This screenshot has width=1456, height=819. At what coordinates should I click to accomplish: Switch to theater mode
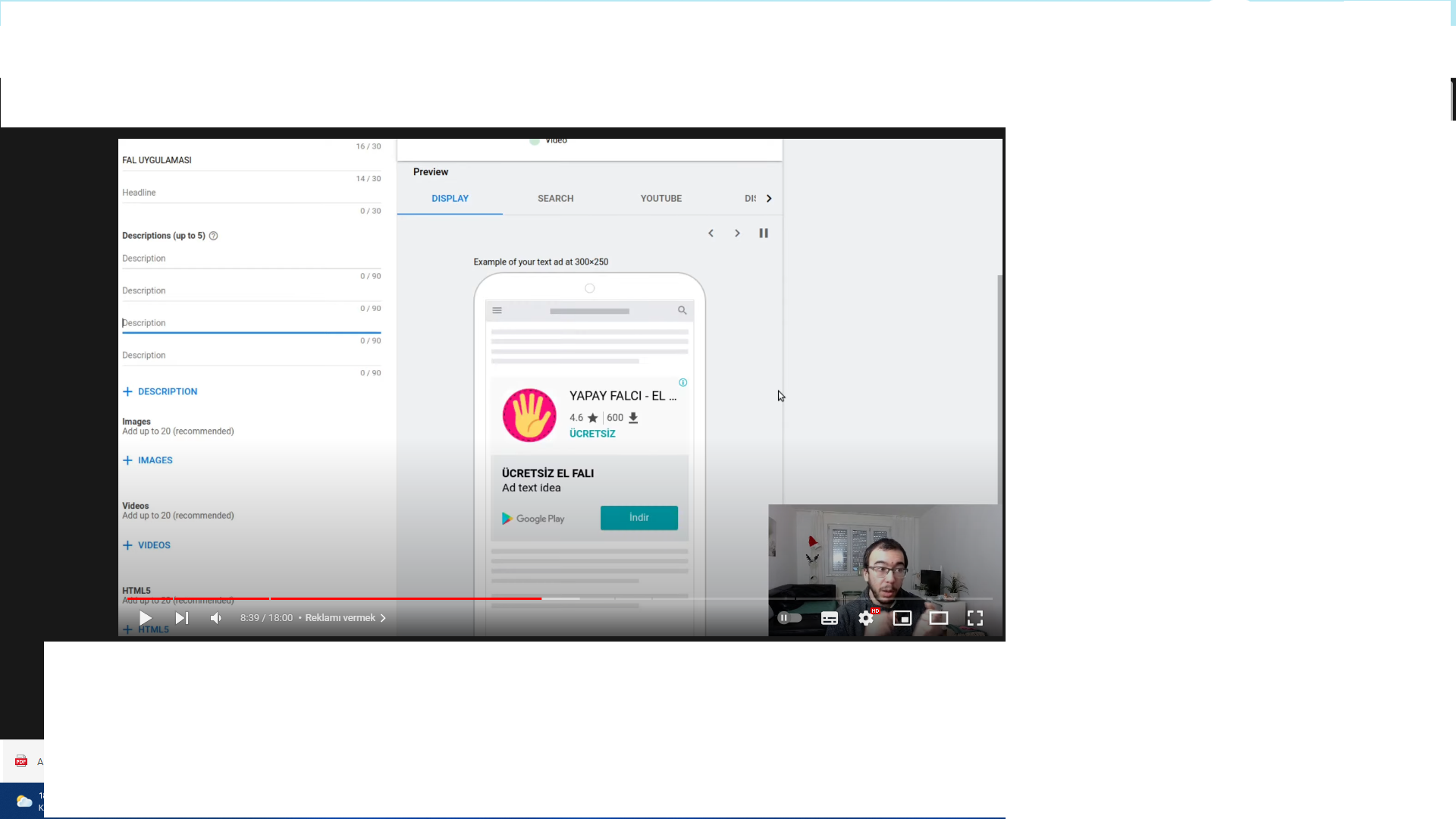click(938, 618)
